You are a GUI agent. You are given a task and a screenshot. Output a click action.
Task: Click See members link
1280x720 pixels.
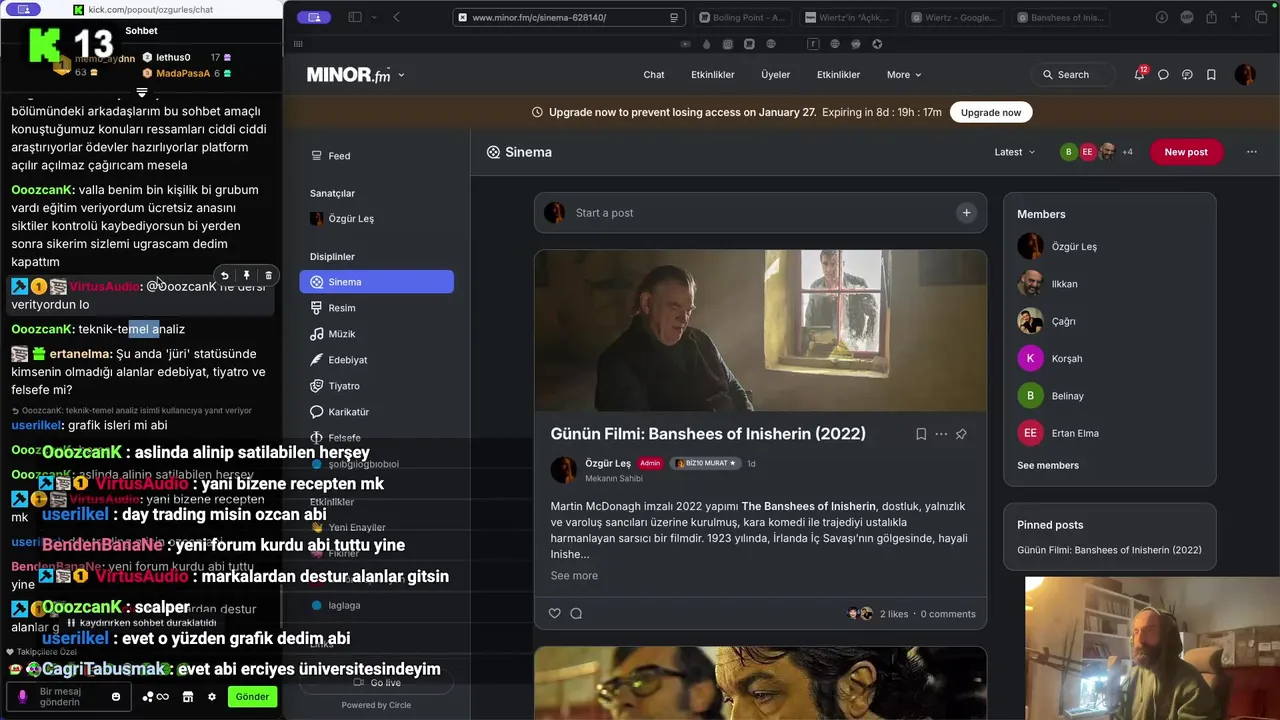(x=1048, y=466)
